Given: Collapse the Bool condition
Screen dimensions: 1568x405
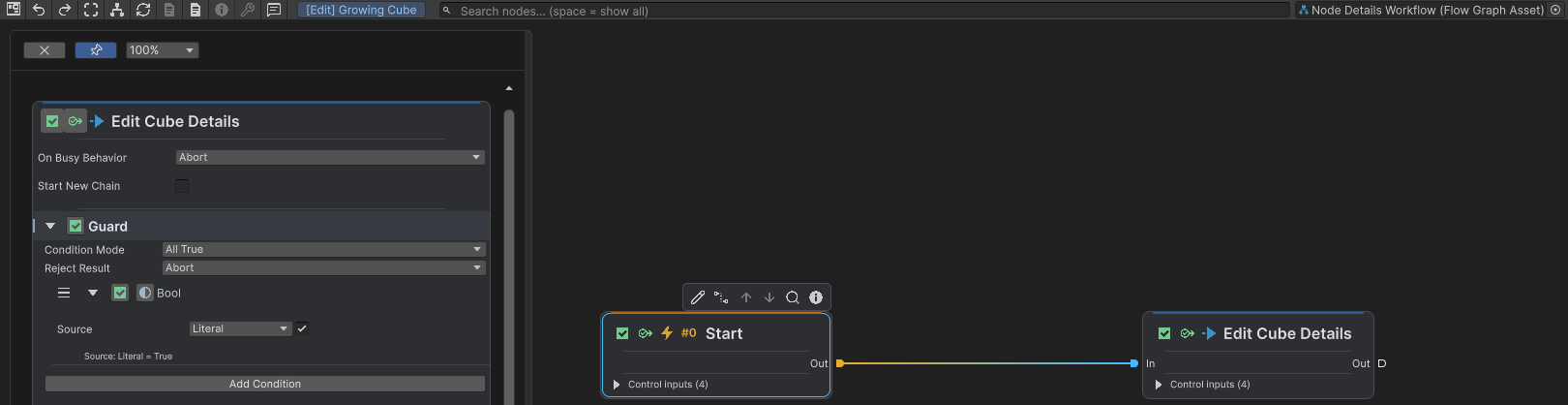Looking at the screenshot, I should pyautogui.click(x=93, y=293).
